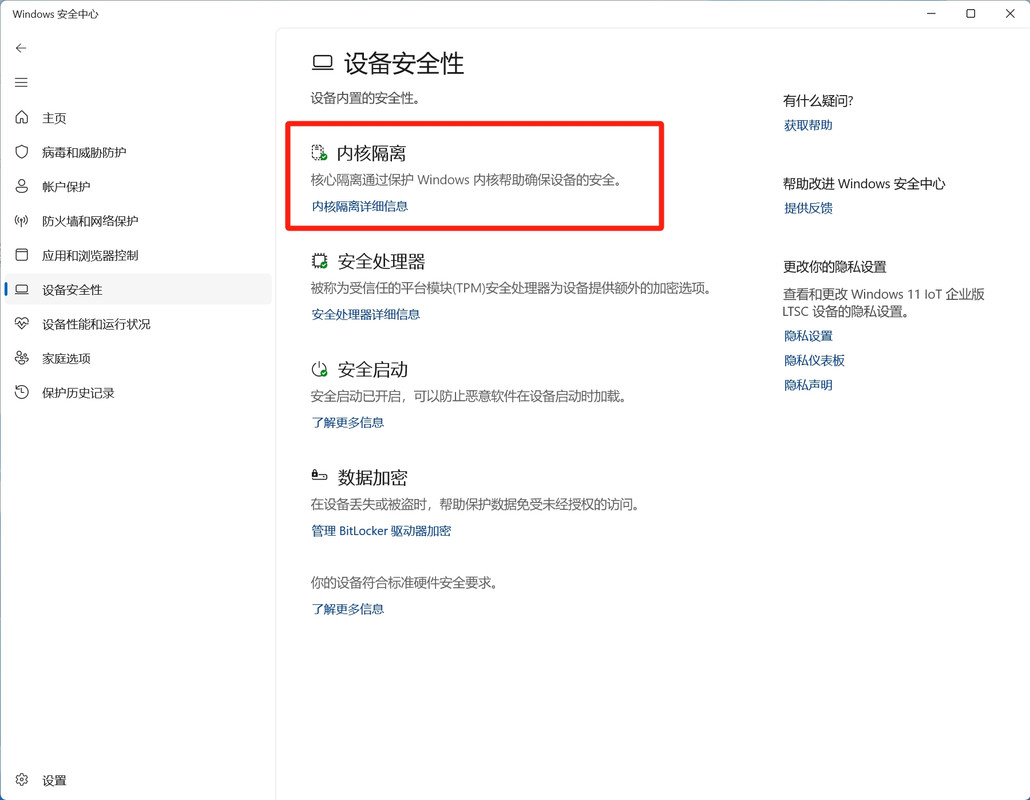Click 了解更多信息 under 安全启动

pos(347,422)
